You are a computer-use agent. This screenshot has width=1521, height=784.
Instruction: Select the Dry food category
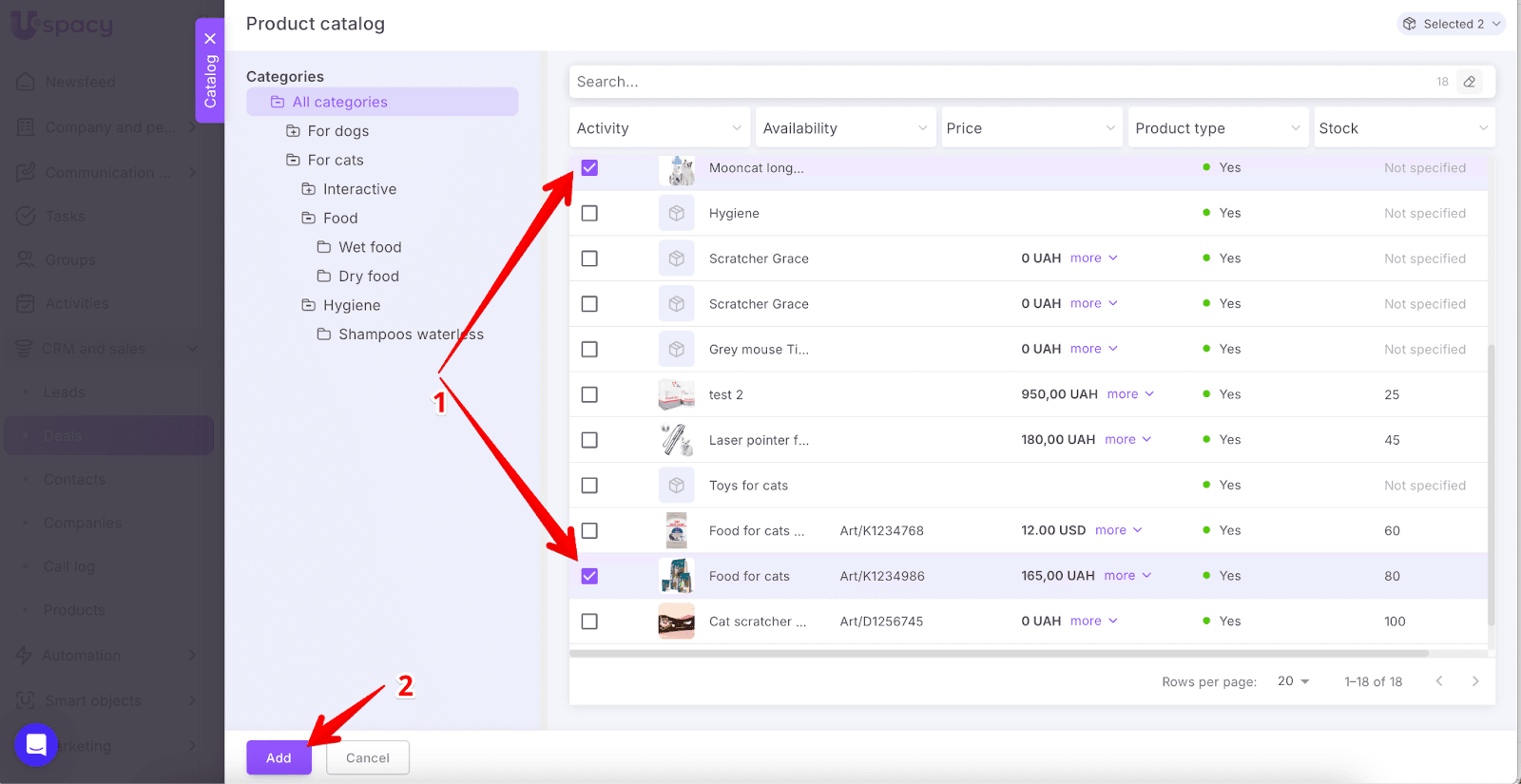click(368, 277)
